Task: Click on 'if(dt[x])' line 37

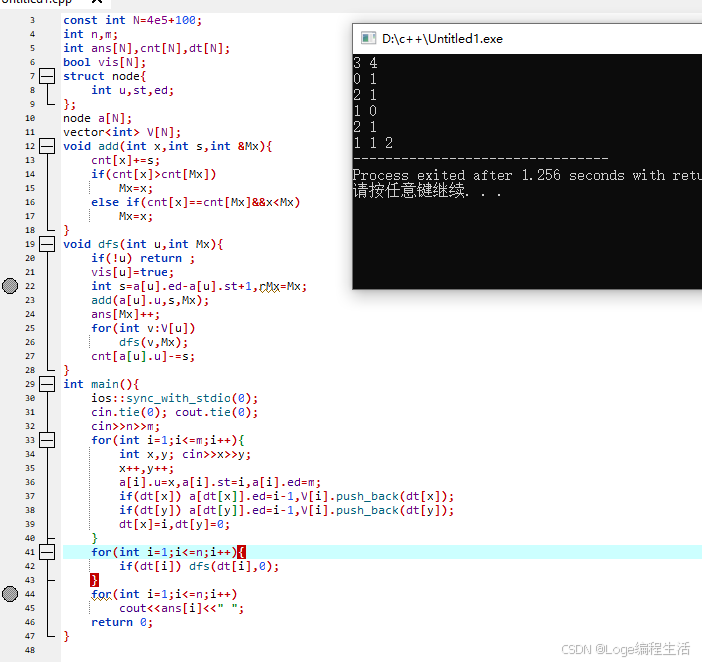Action: [x=150, y=496]
